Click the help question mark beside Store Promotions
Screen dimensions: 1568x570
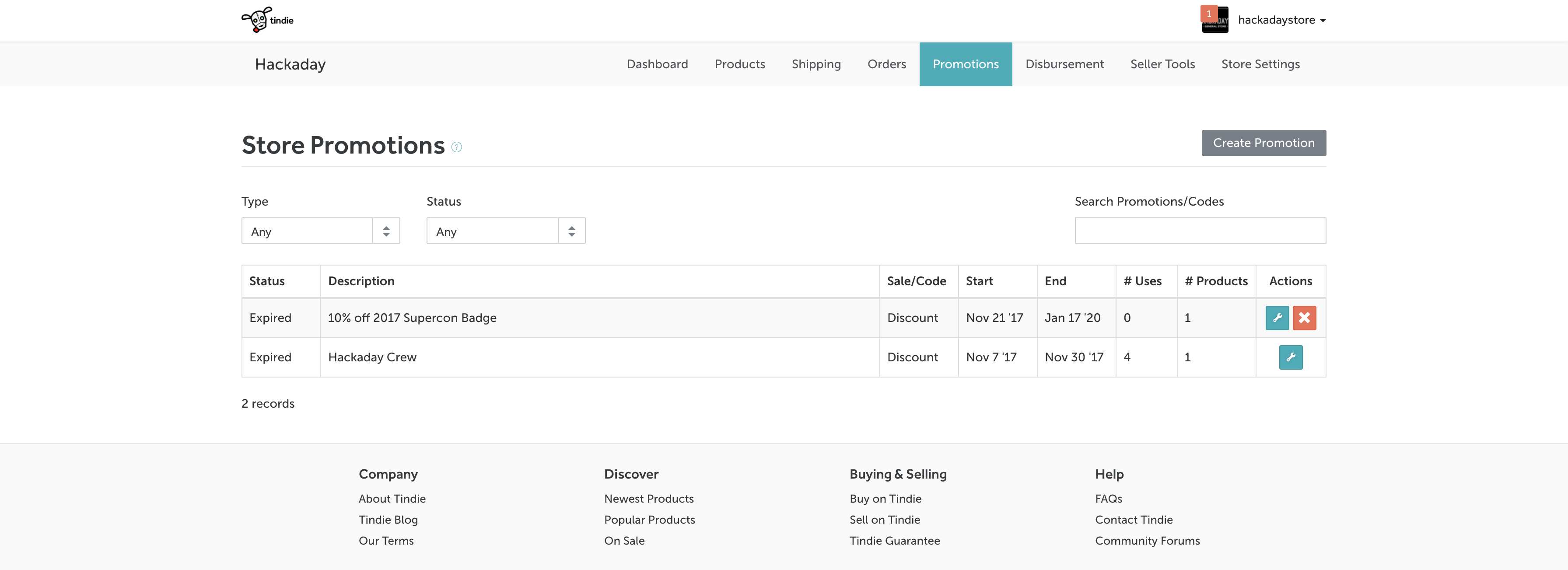point(456,147)
